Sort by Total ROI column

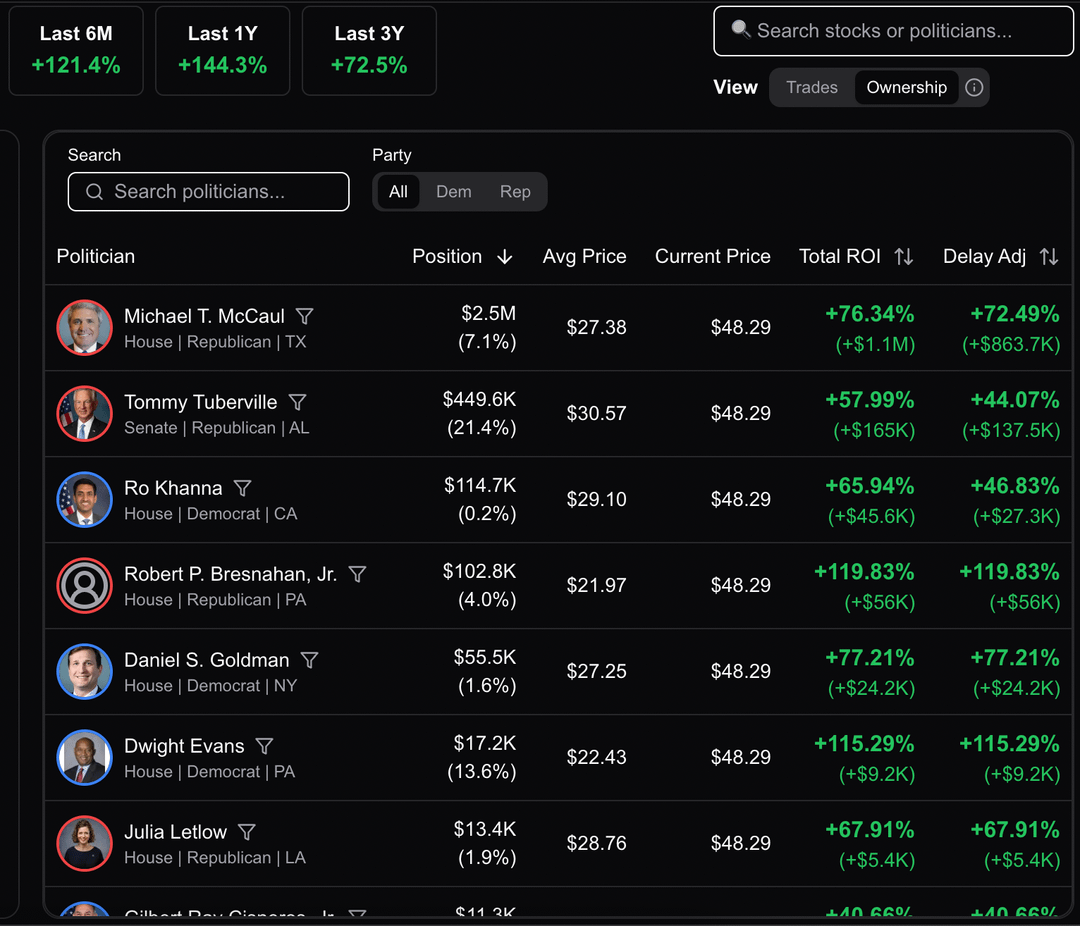[903, 257]
